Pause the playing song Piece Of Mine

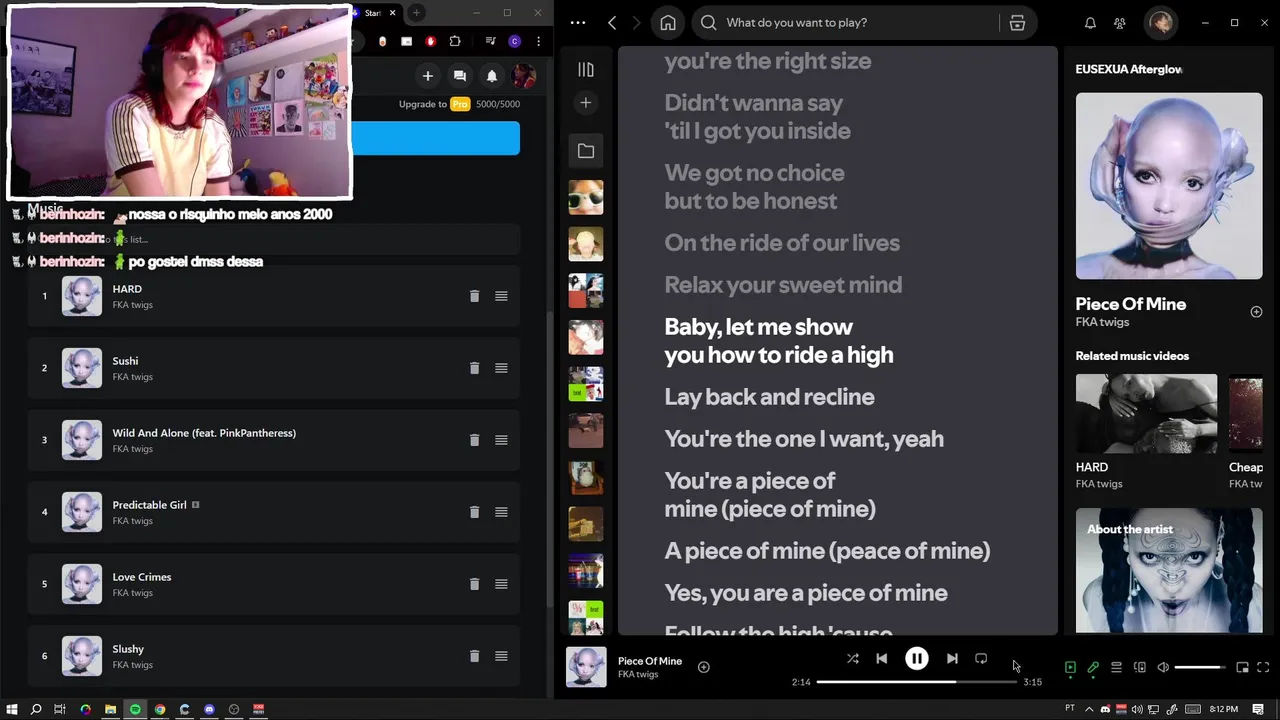click(x=916, y=659)
